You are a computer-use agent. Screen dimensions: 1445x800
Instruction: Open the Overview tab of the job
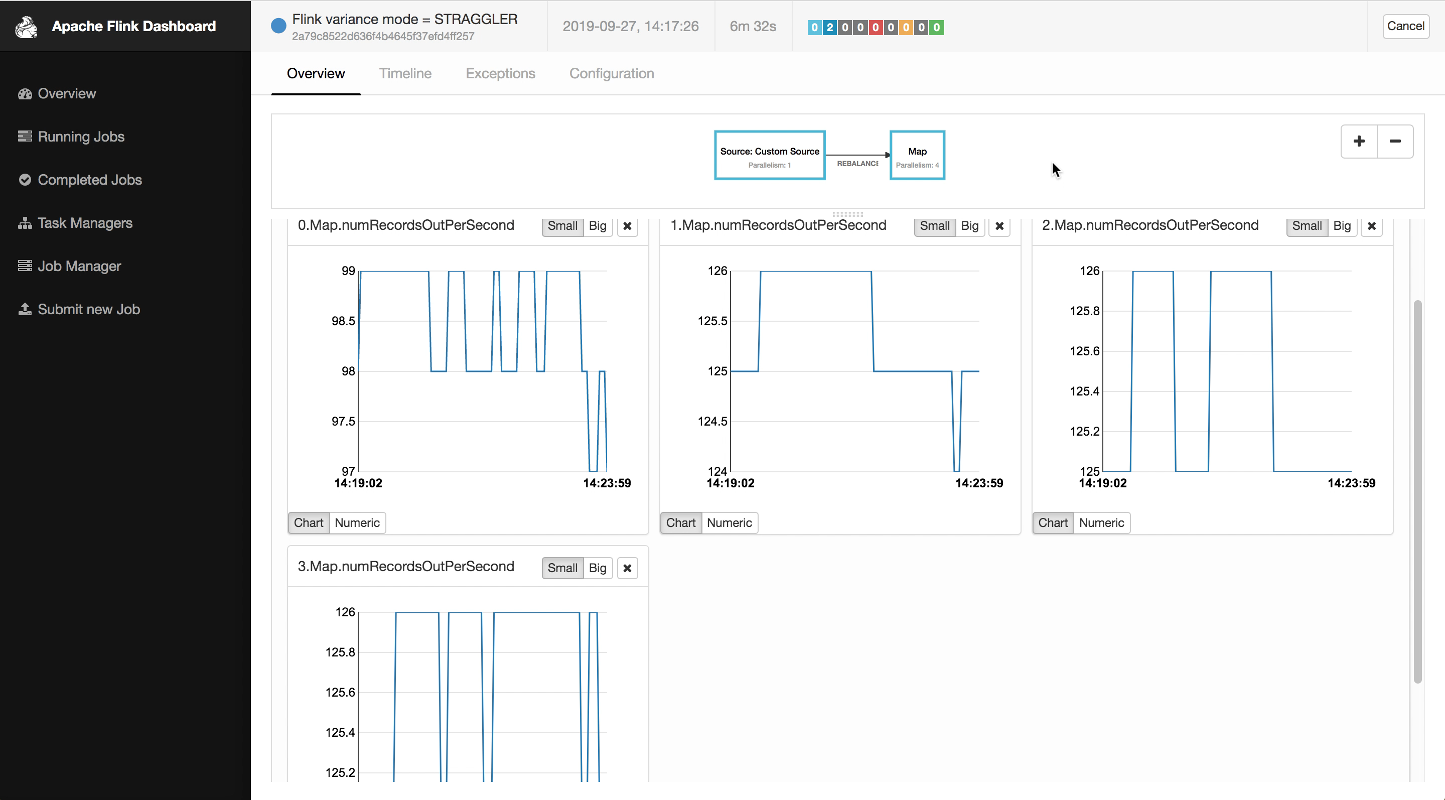click(316, 74)
